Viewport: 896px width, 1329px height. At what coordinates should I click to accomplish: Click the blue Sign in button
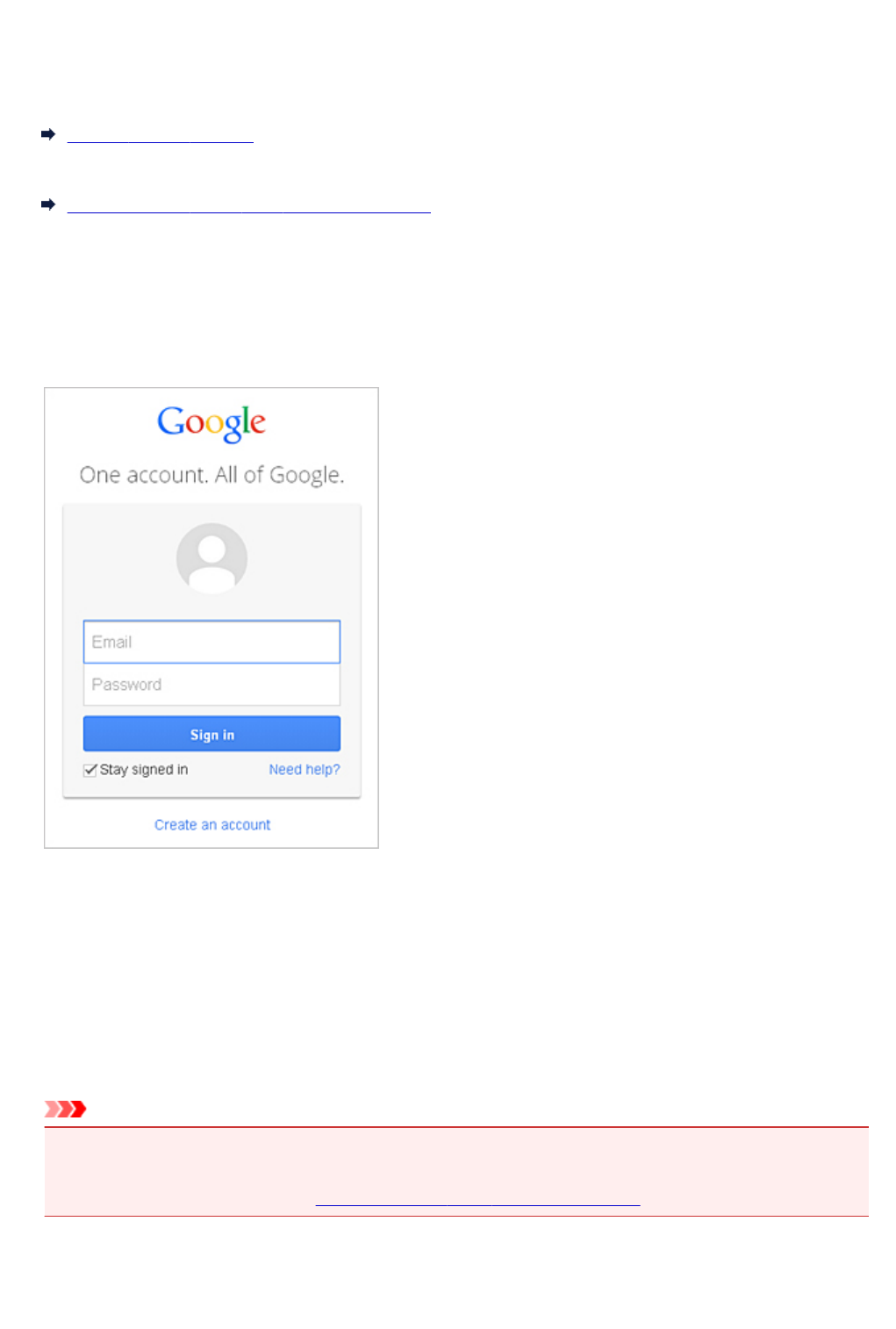pos(211,734)
